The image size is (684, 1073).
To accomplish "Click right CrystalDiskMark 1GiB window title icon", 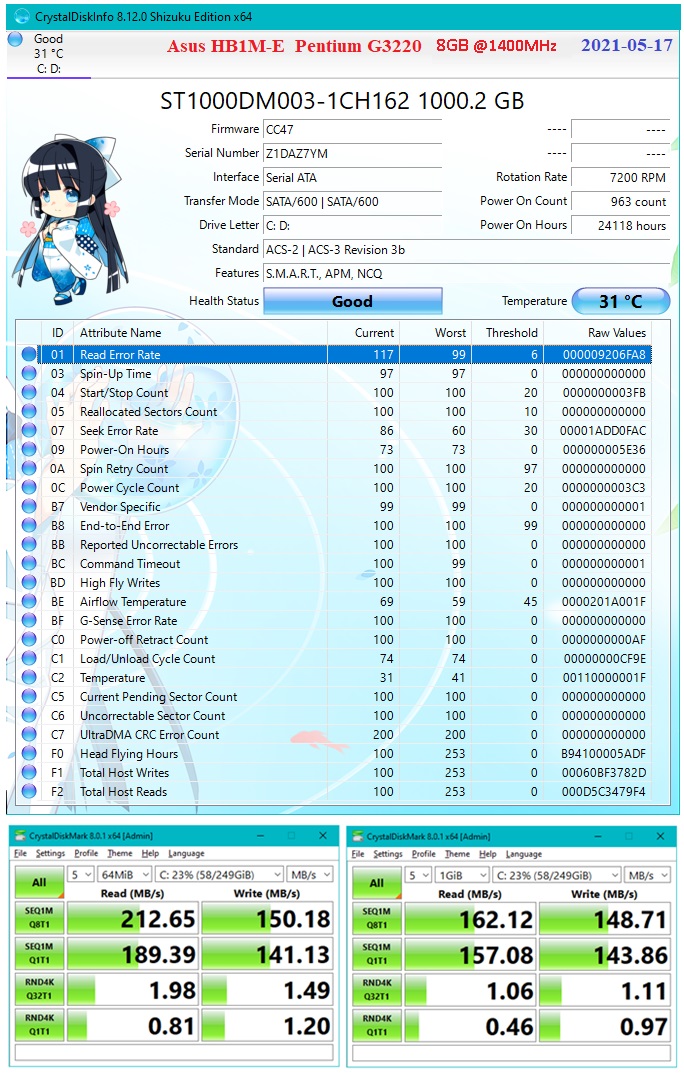I will point(358,836).
